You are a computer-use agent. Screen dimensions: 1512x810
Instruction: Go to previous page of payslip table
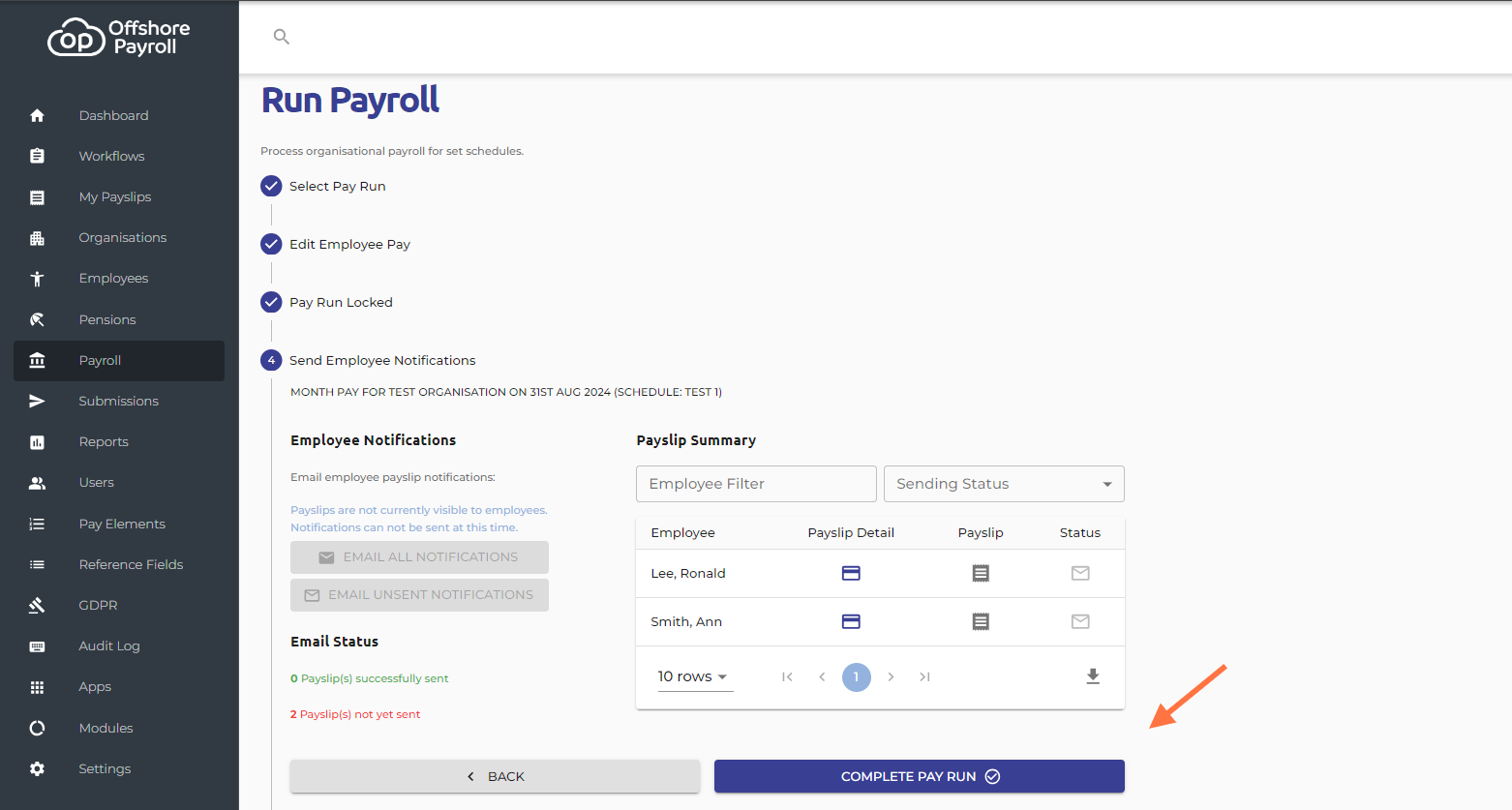click(x=822, y=676)
